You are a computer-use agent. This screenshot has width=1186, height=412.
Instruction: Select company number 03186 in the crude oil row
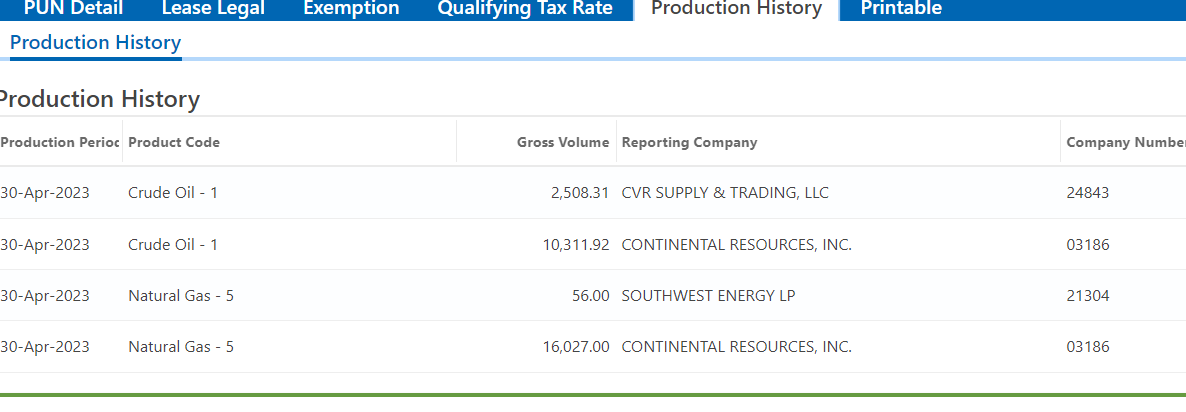[1088, 245]
